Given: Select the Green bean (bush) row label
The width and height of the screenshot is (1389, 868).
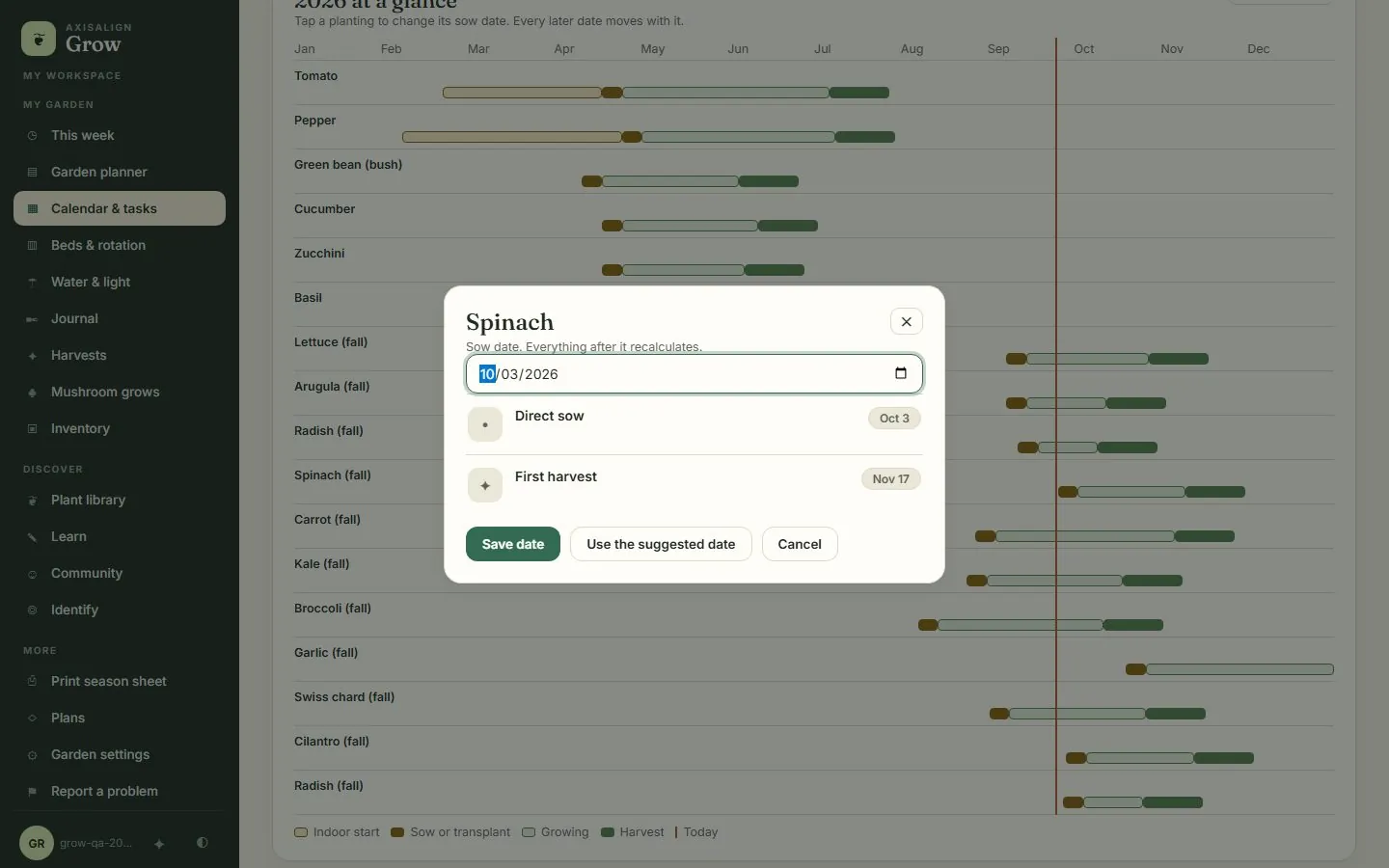Looking at the screenshot, I should [x=348, y=165].
